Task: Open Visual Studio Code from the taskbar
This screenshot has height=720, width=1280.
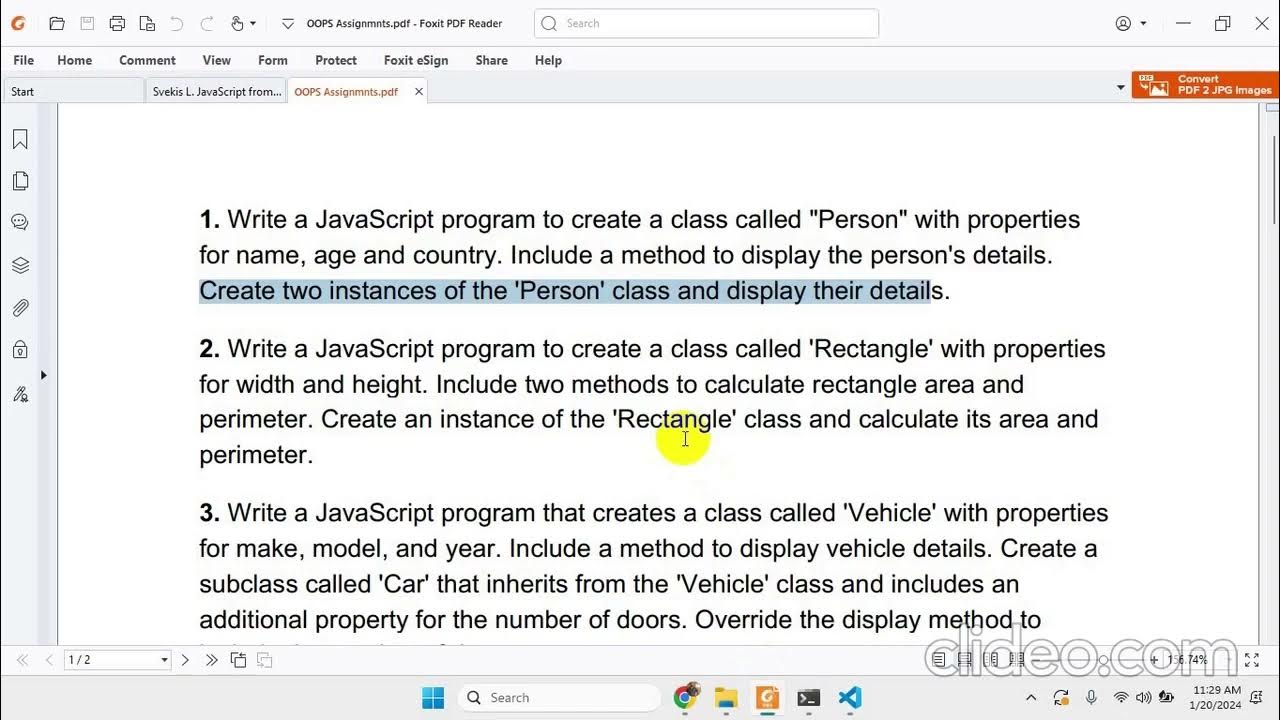Action: [850, 697]
